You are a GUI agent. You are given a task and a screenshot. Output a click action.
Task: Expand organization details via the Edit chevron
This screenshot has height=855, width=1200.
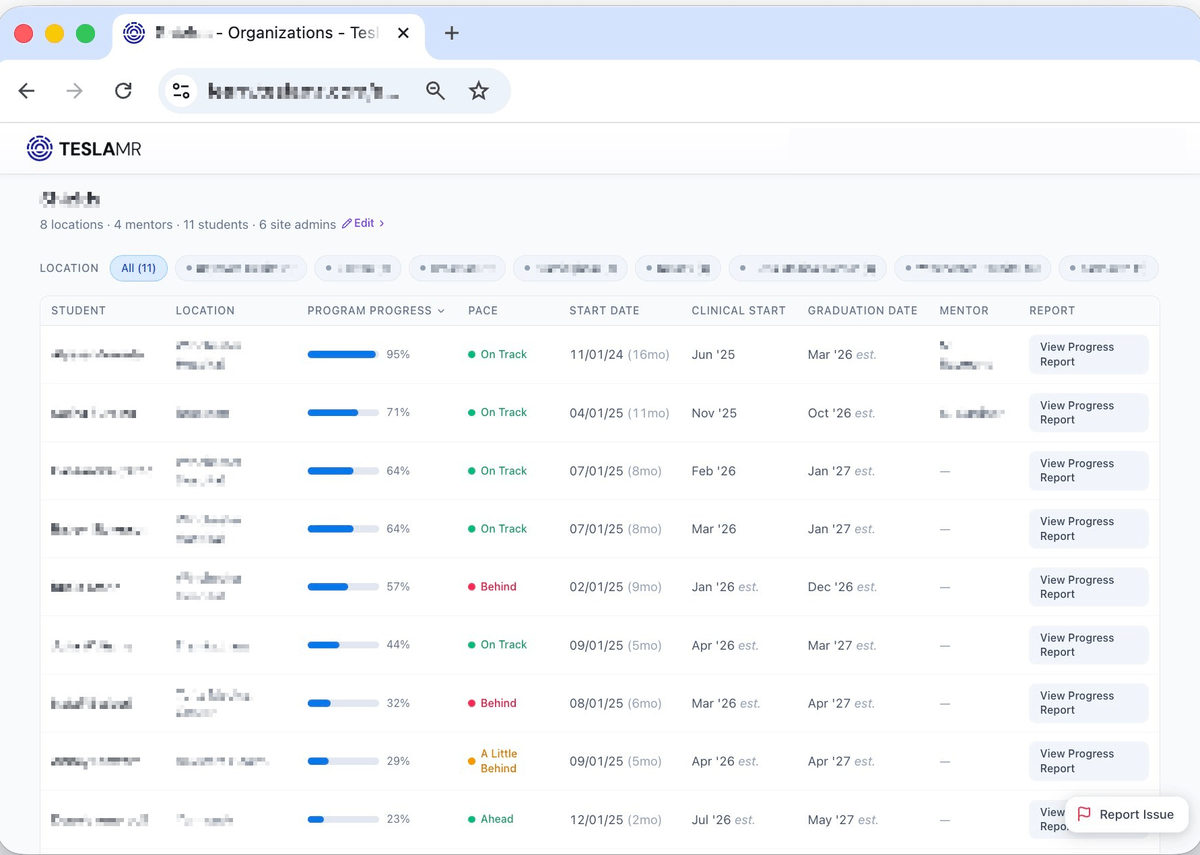point(380,223)
